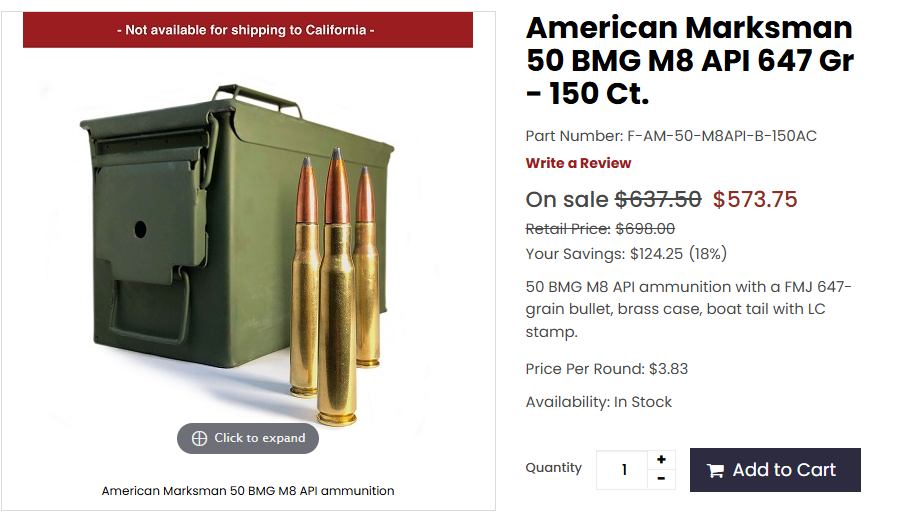Click the sale price $573.75
Viewport: 903px width, 520px height.
[754, 199]
